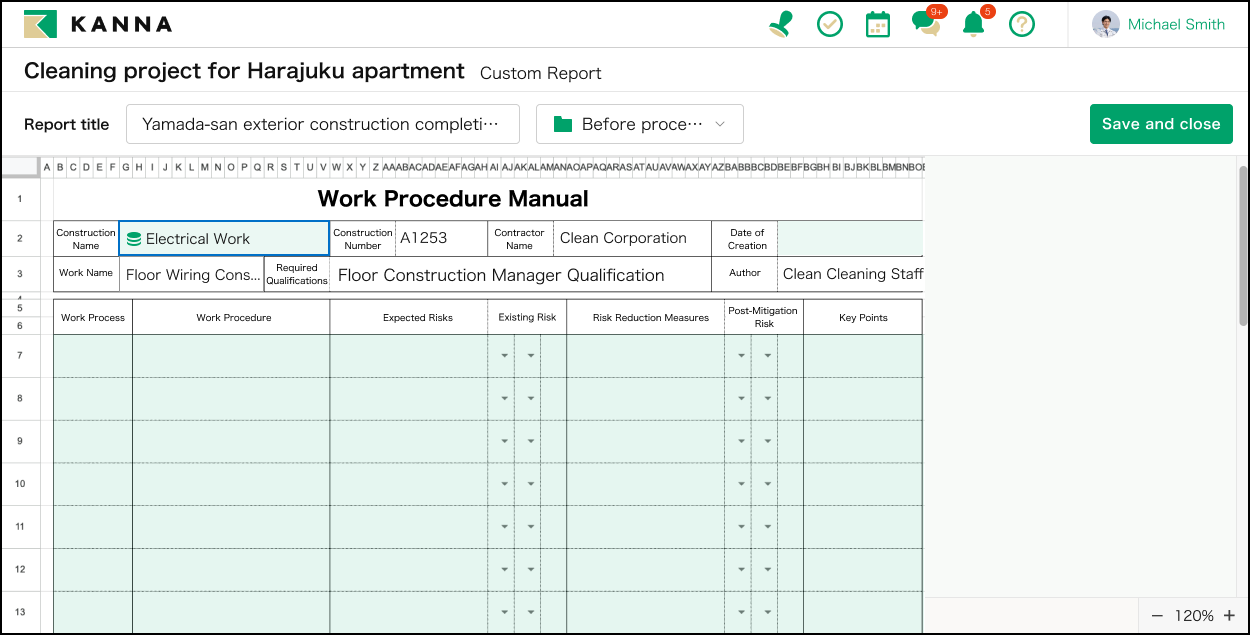This screenshot has width=1250, height=635.
Task: Open the 'Before proce...' folder dropdown
Action: point(640,124)
